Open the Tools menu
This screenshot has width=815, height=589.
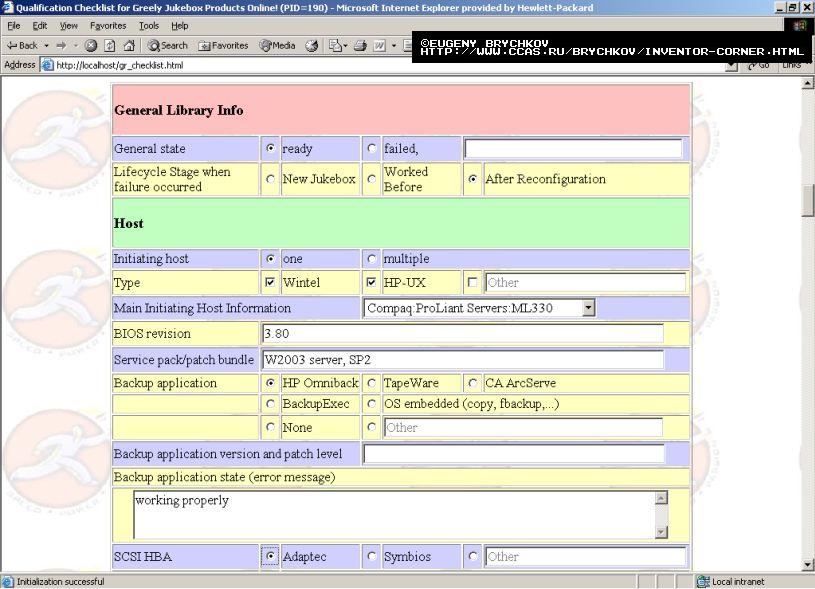click(149, 25)
